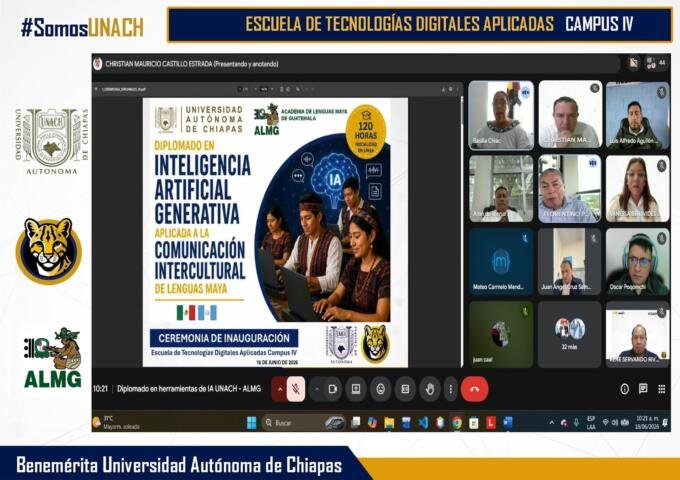This screenshot has width=680, height=480.
Task: Open the battery status tray icon
Action: (x=625, y=423)
